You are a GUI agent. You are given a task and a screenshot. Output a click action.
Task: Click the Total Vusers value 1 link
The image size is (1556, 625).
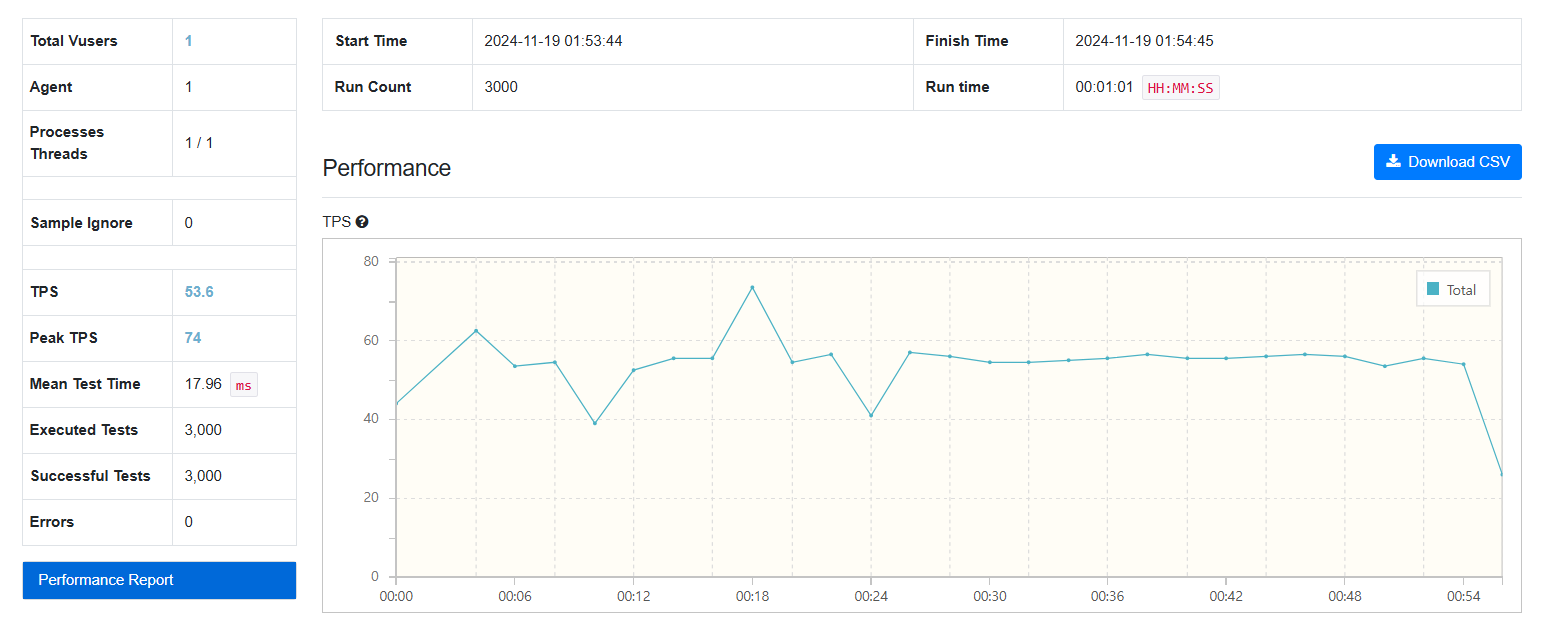click(x=189, y=41)
